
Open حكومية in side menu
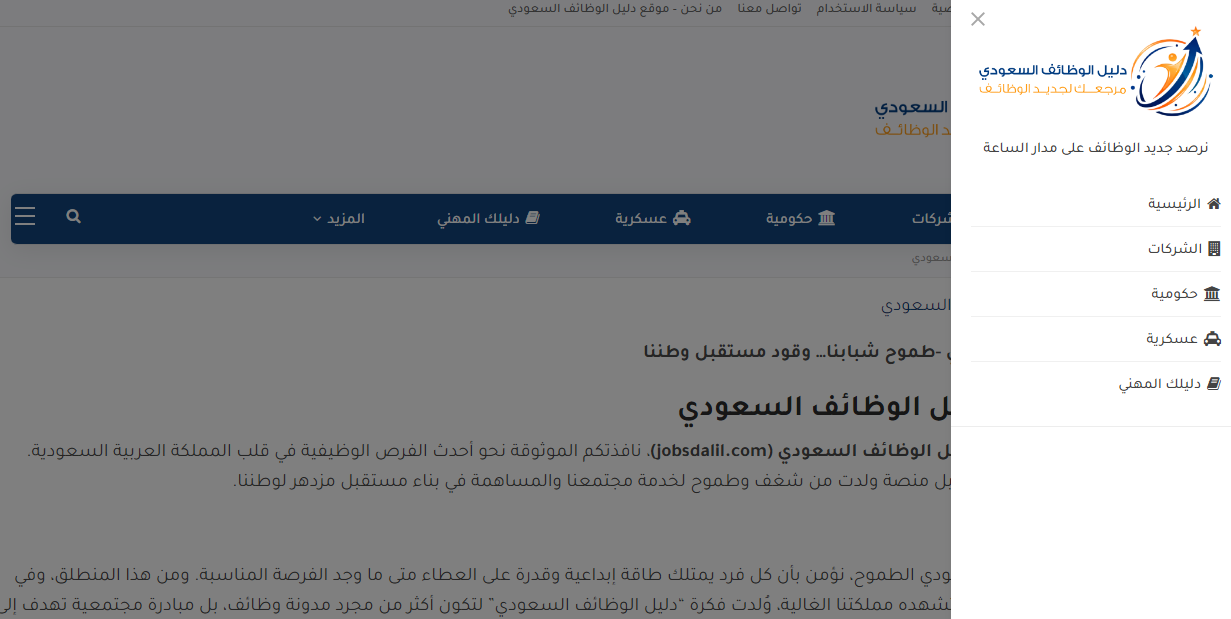[1096, 294]
